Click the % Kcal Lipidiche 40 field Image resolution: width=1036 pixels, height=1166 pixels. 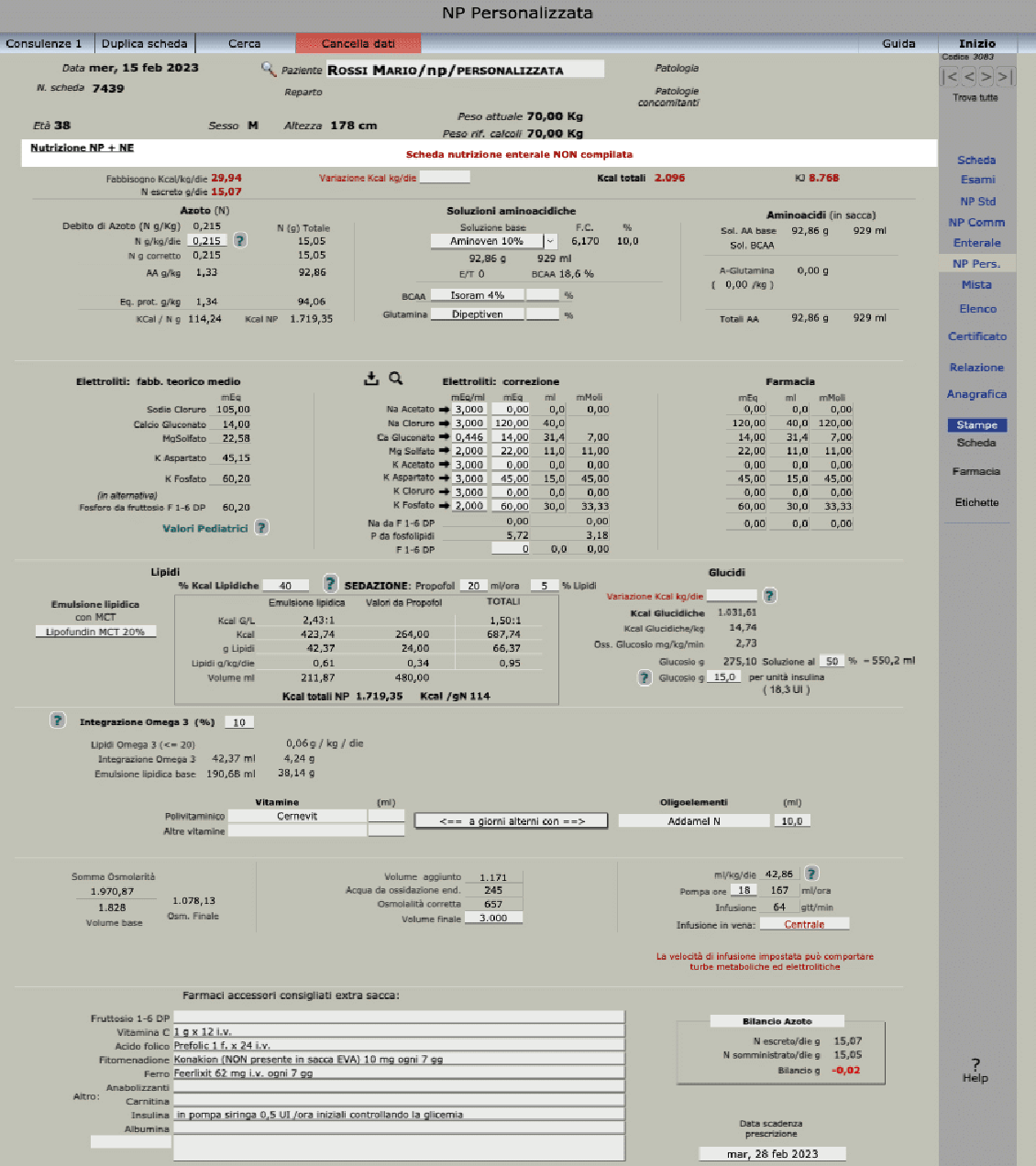click(x=285, y=585)
